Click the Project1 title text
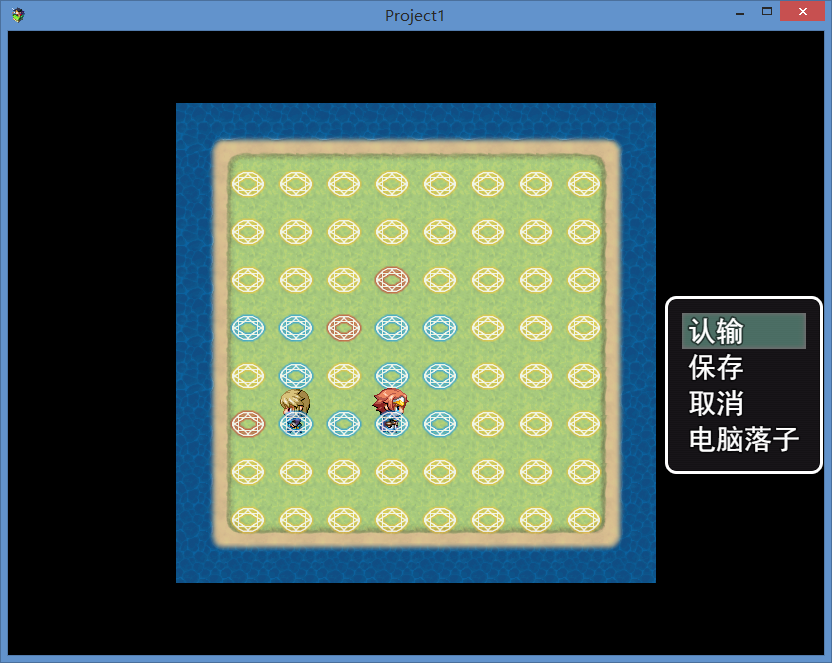Image resolution: width=832 pixels, height=663 pixels. (x=414, y=16)
